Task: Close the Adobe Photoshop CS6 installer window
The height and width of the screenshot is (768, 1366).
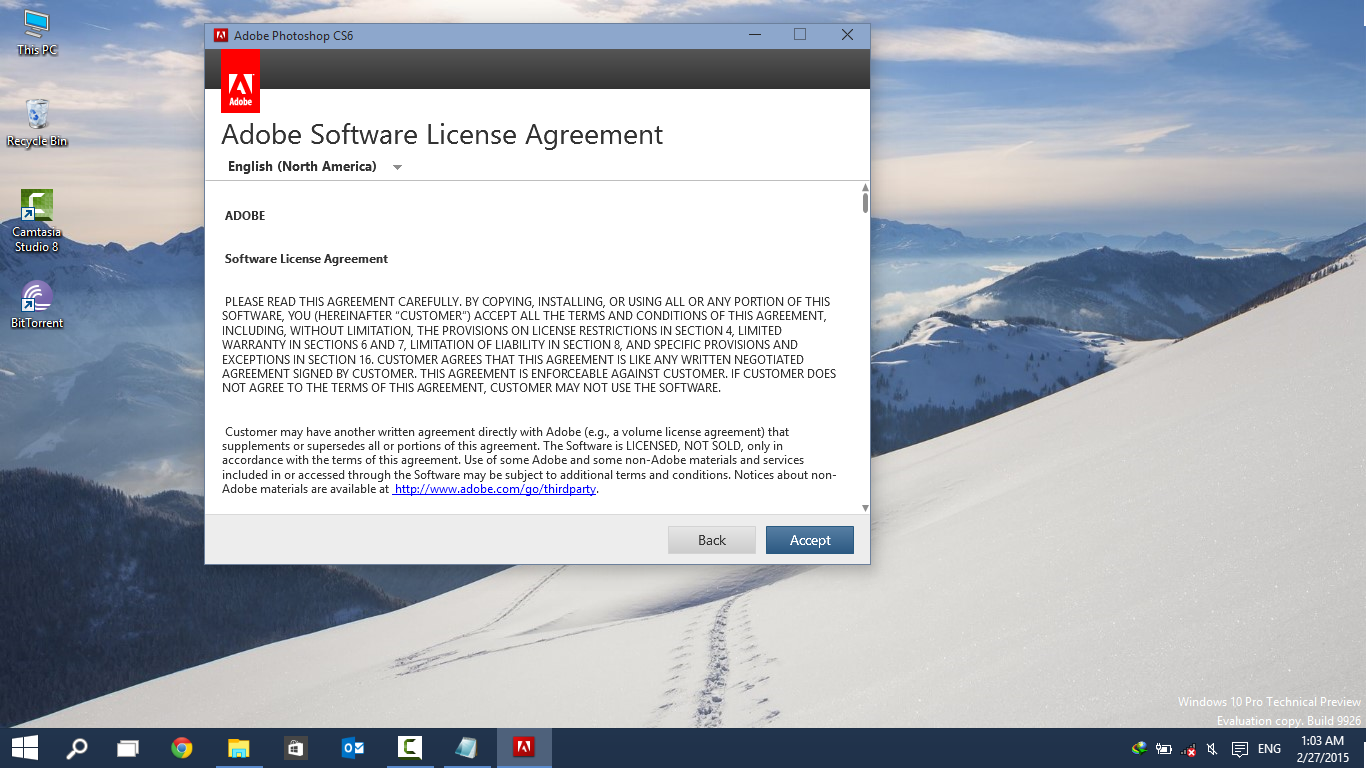Action: click(x=847, y=35)
